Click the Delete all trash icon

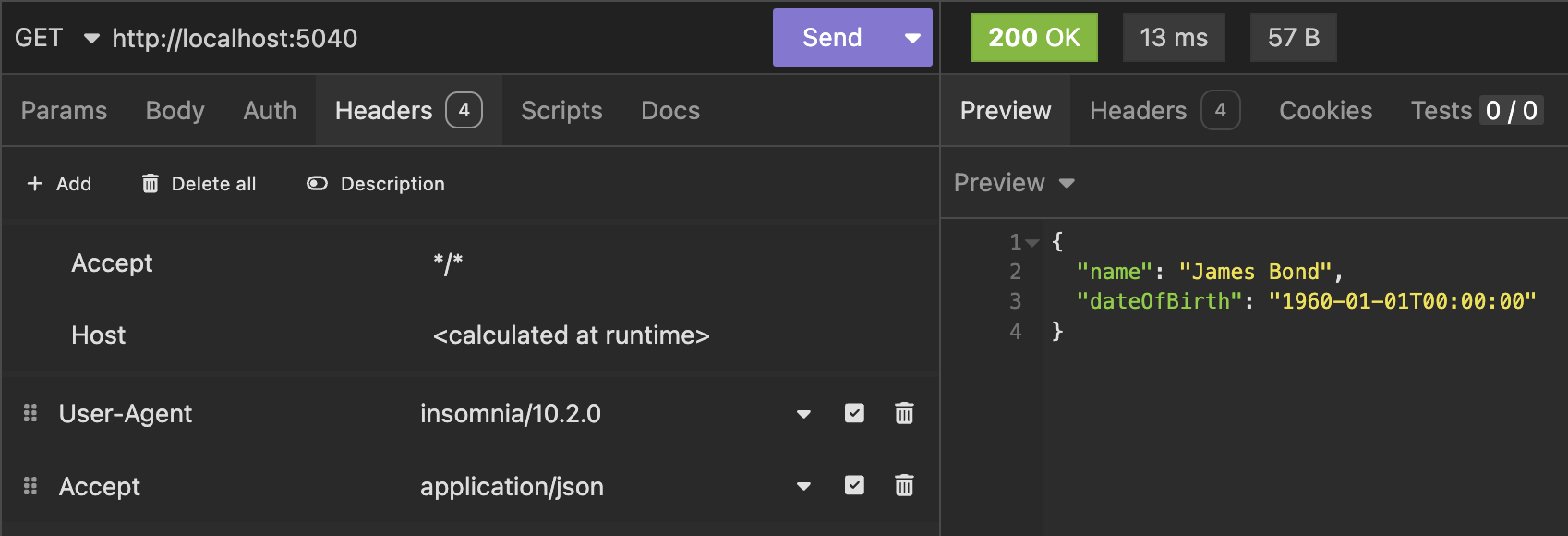pos(151,184)
